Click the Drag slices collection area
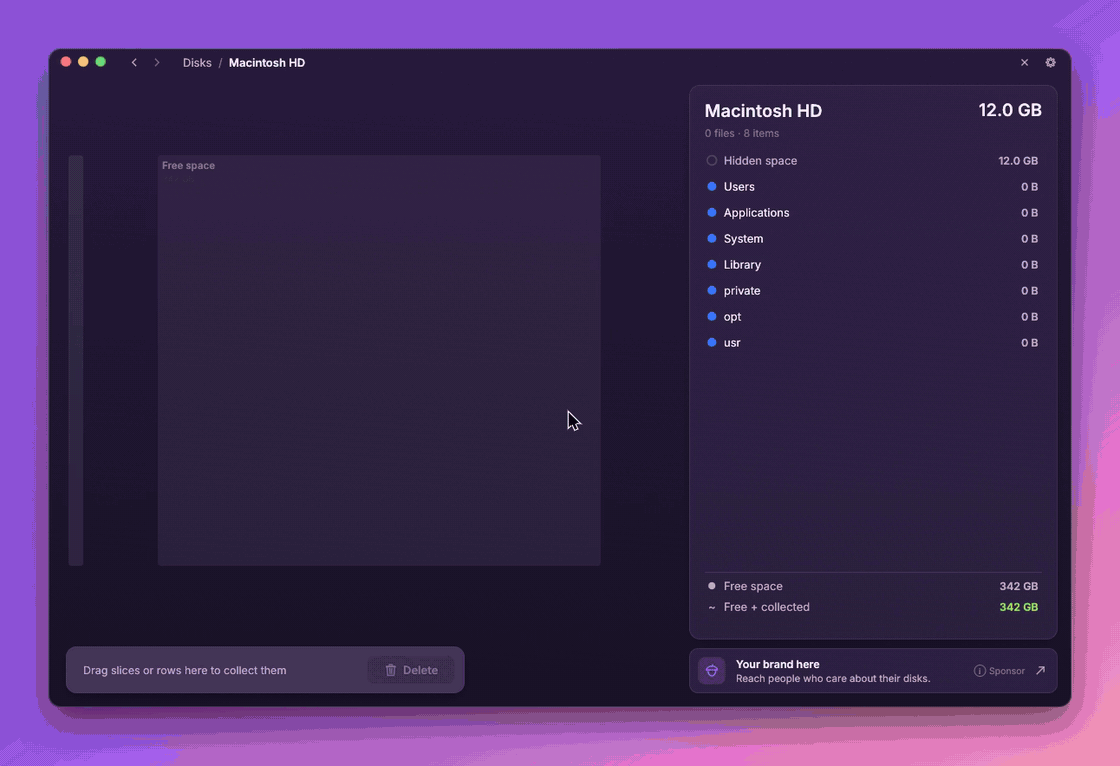 point(265,670)
